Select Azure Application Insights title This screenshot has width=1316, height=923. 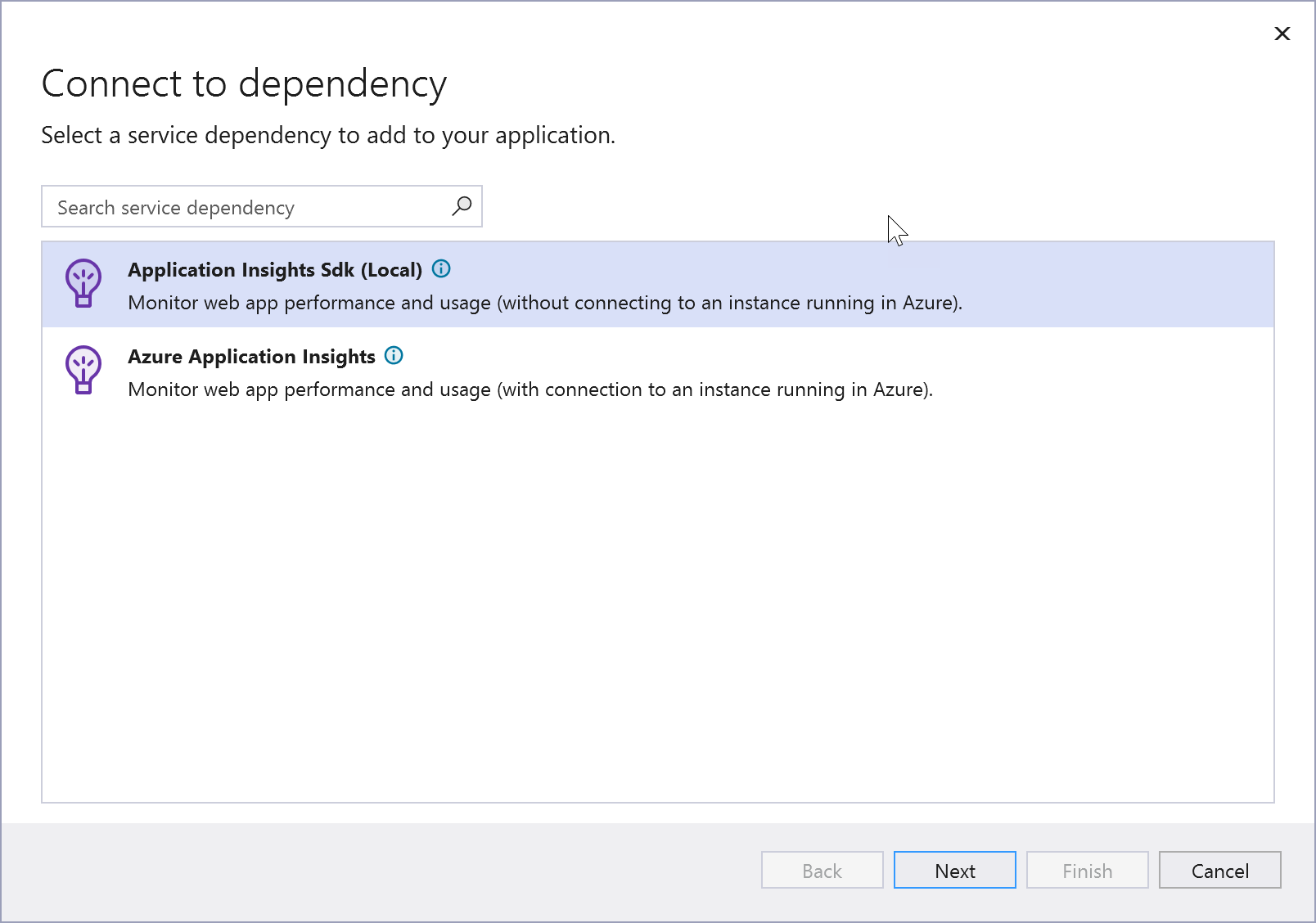tap(251, 357)
